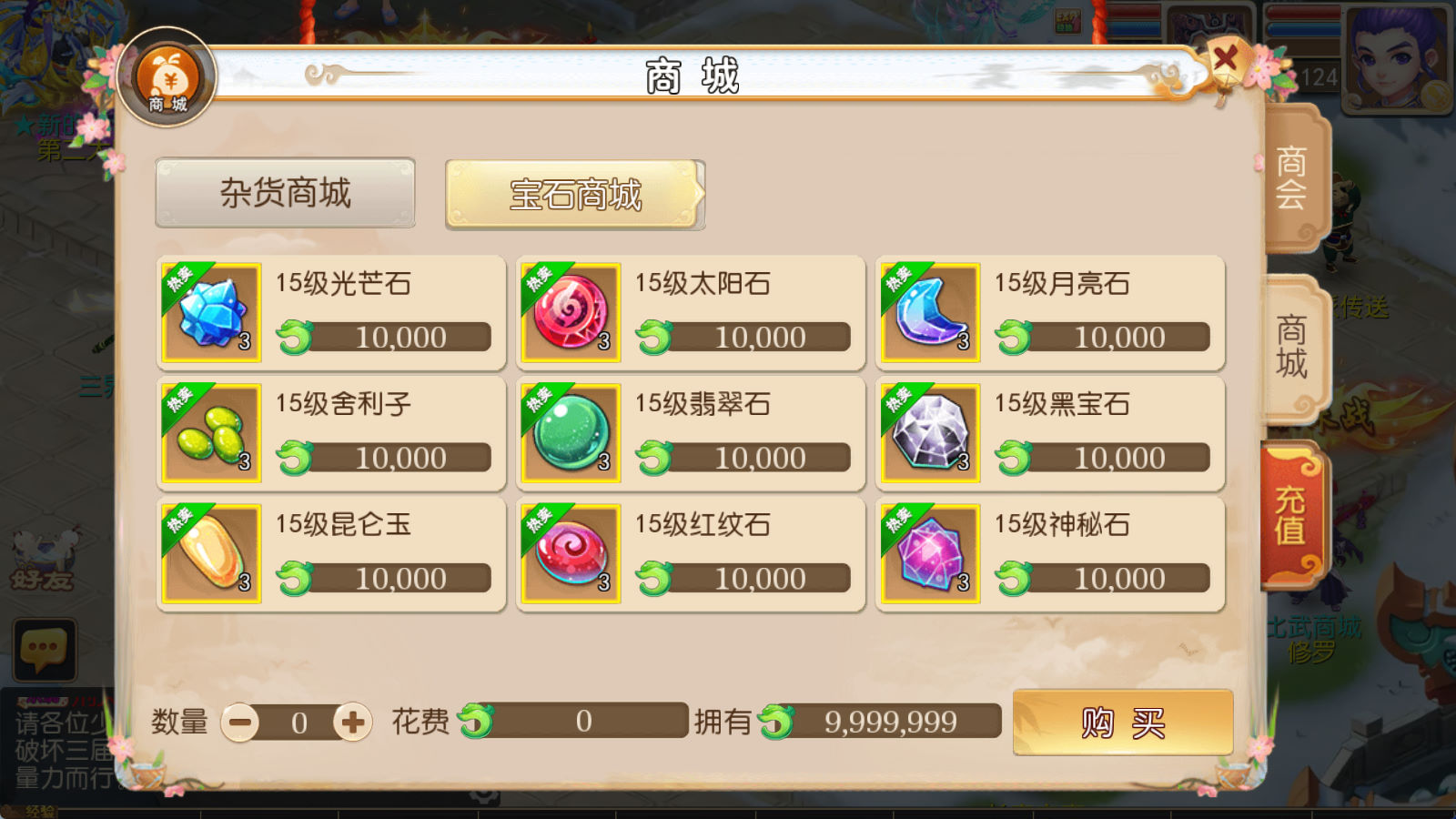This screenshot has height=819, width=1456.
Task: Select the 15级太阳石 red swirl gem
Action: (571, 313)
